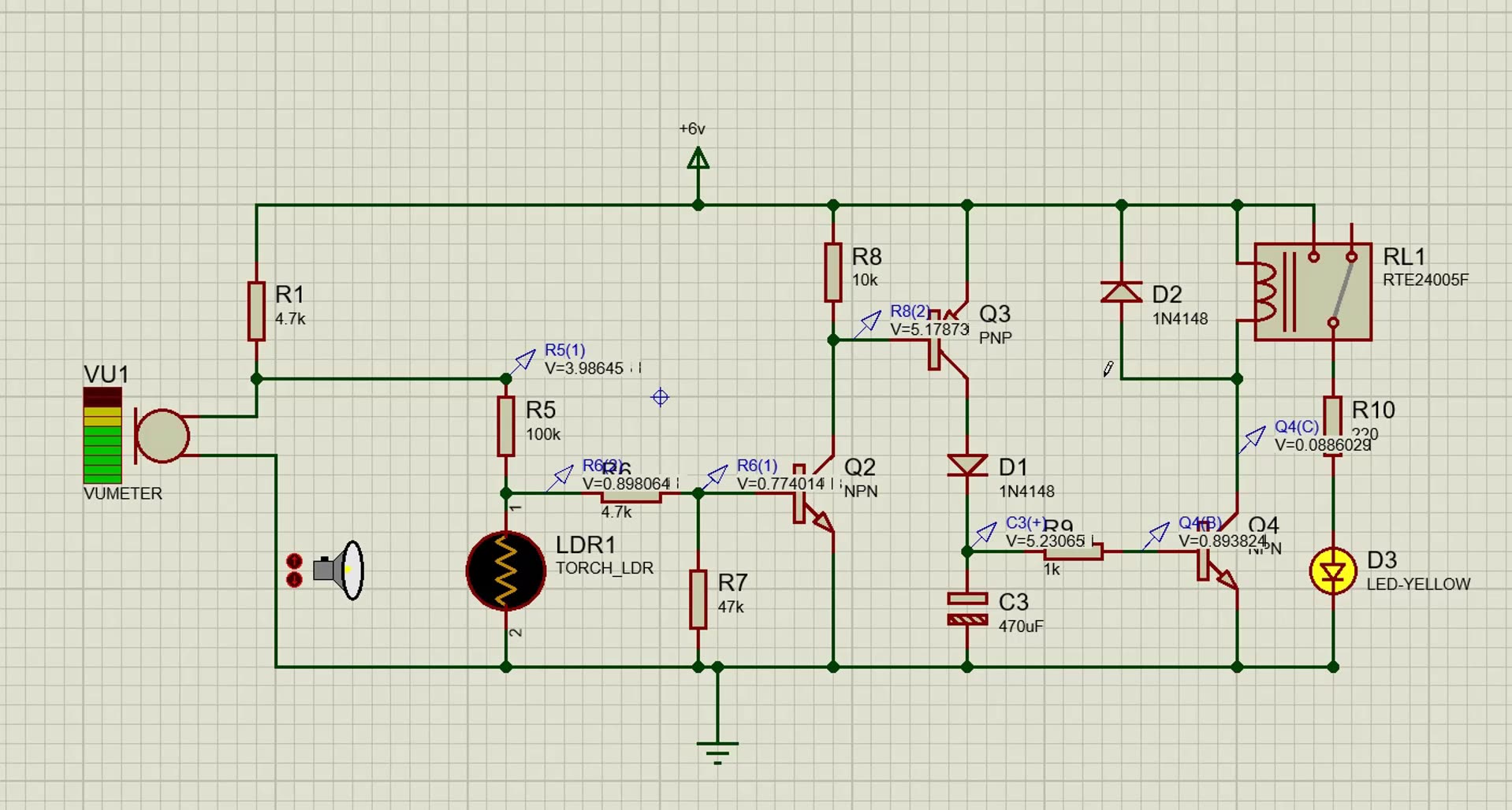Image resolution: width=1512 pixels, height=810 pixels.
Task: Select the C3 470uF capacitor symbol
Action: point(967,609)
